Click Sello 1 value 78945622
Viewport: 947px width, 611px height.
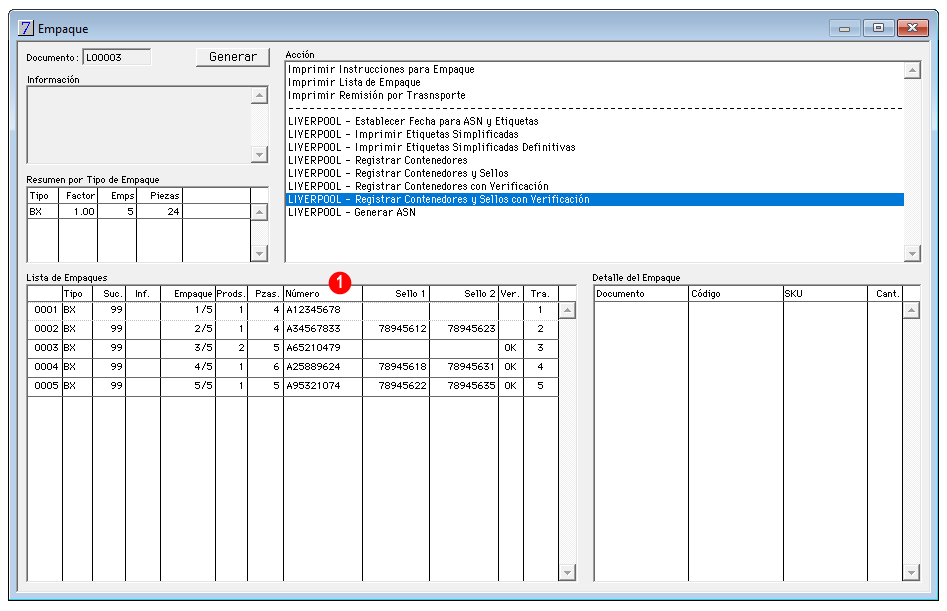click(x=402, y=386)
